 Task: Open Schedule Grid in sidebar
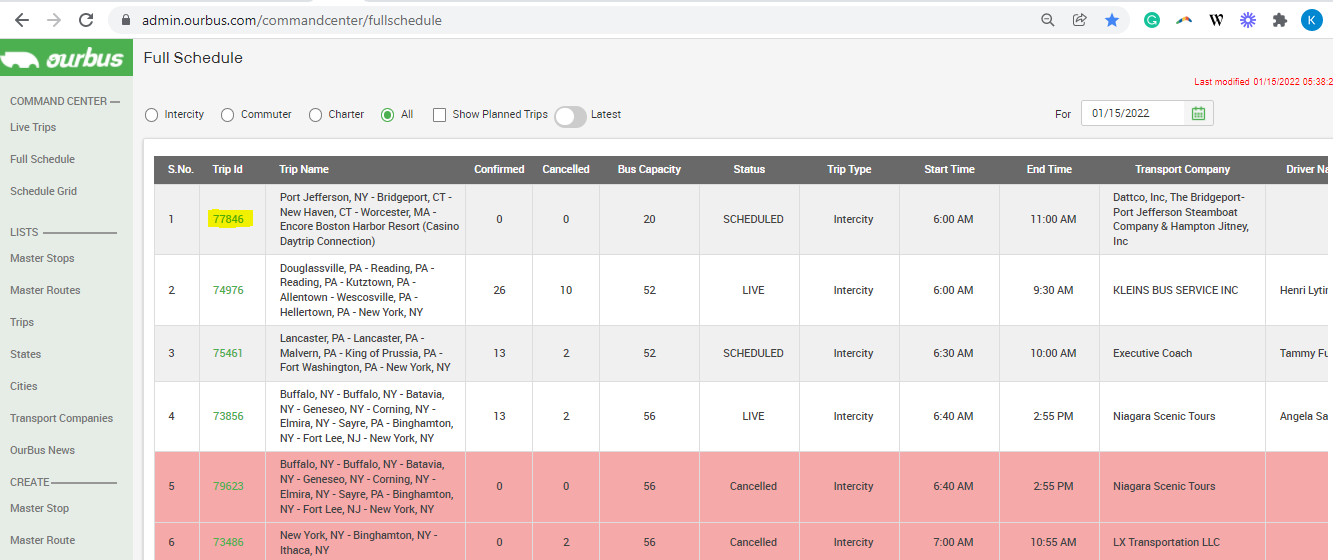[43, 191]
